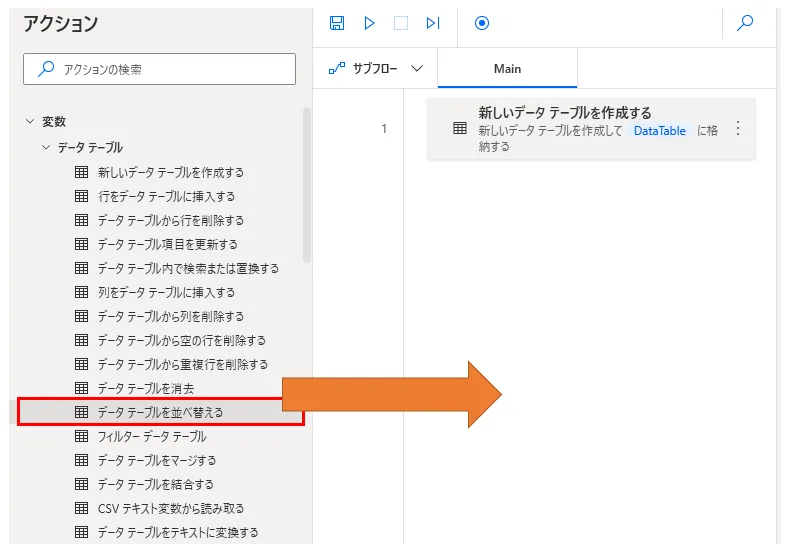Image resolution: width=789 pixels, height=550 pixels.
Task: Collapse the データ テーブル group
Action: 46,147
